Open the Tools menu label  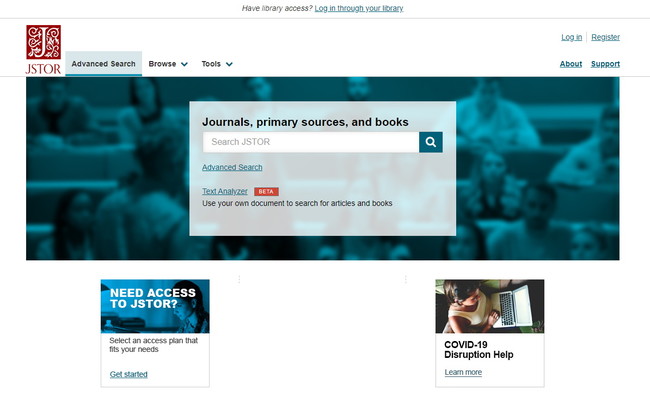tap(211, 64)
